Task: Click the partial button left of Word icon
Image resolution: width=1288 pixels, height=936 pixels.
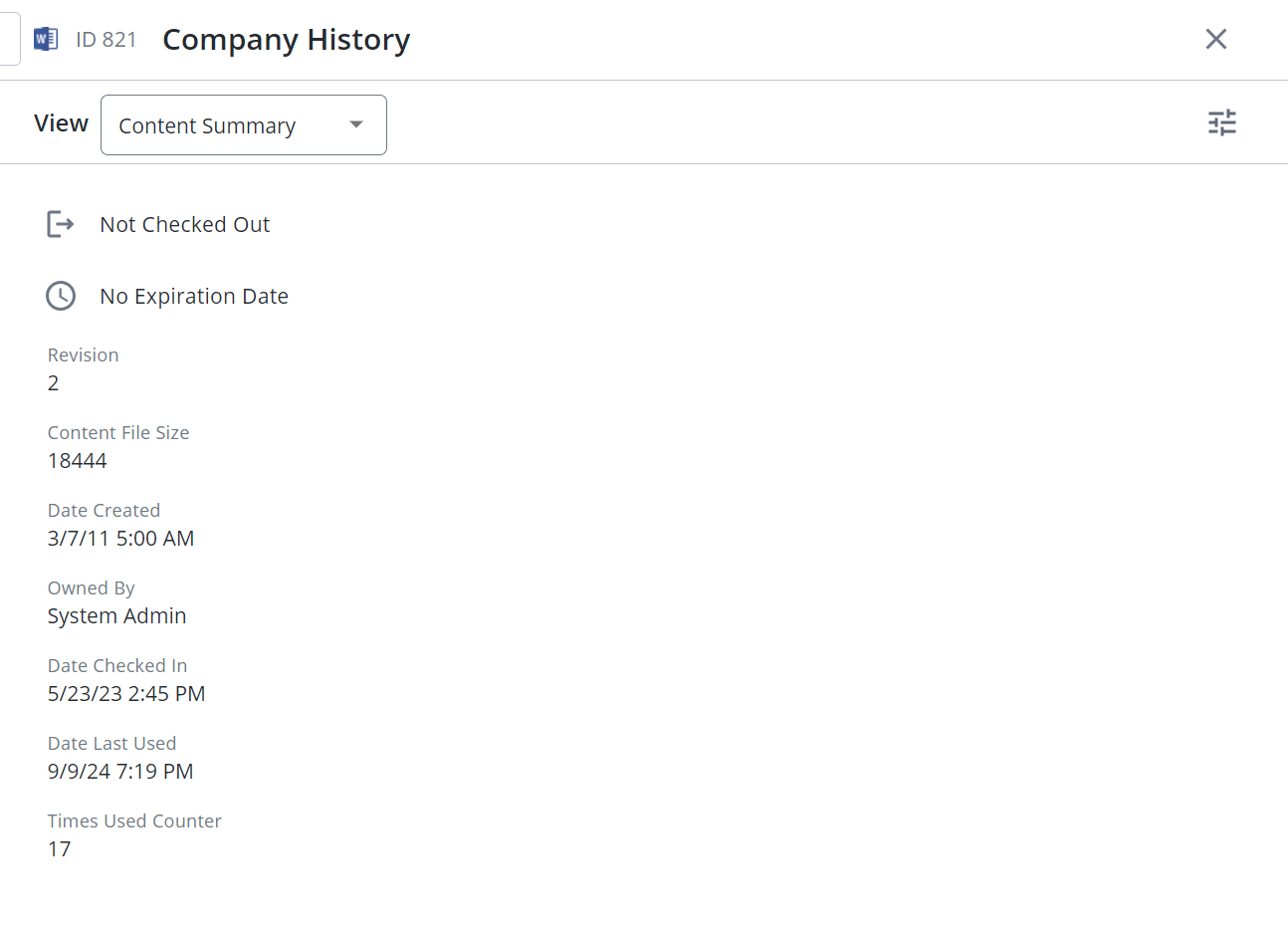Action: 9,39
